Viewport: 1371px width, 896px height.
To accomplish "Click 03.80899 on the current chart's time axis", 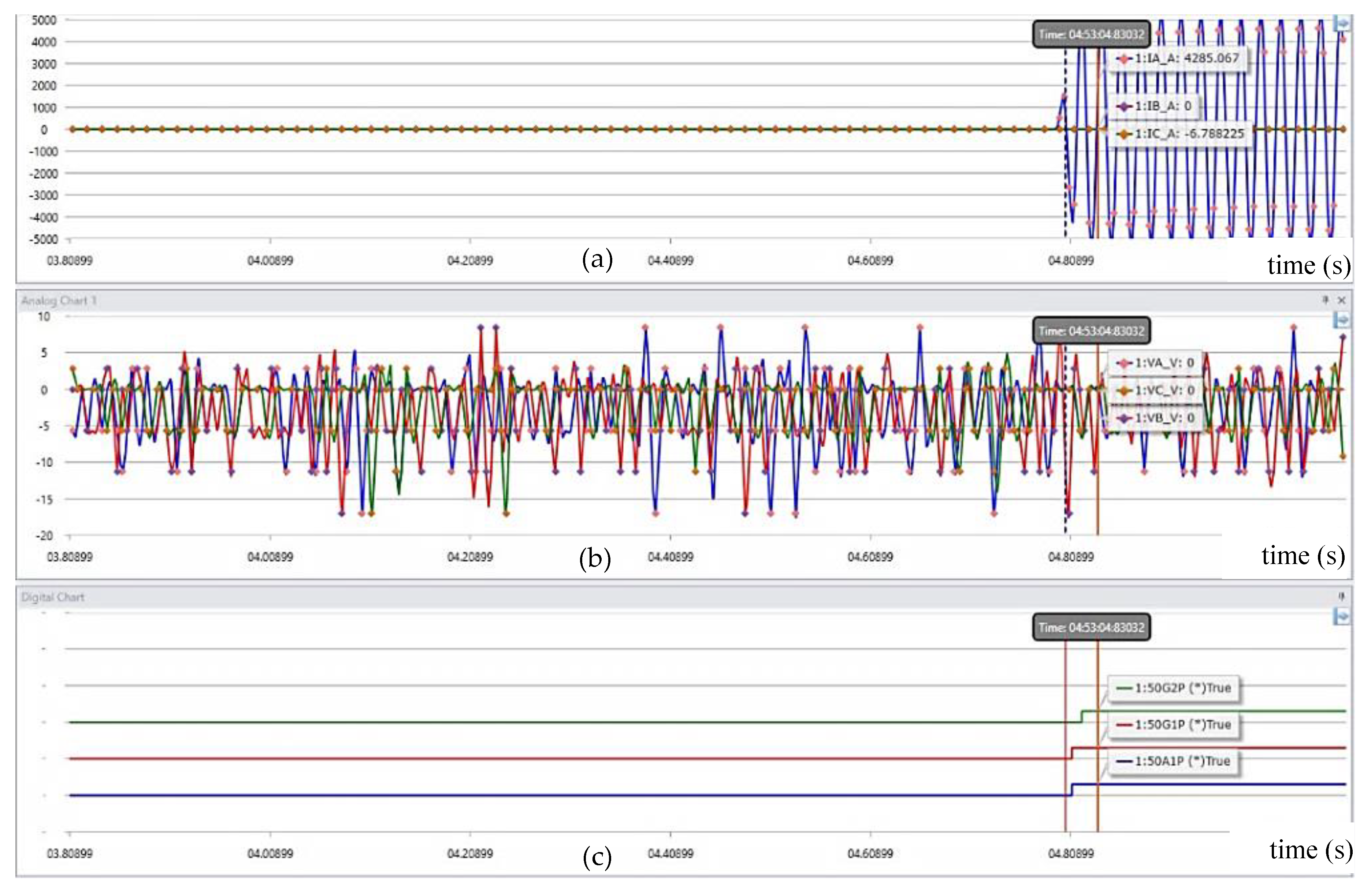I will (70, 261).
